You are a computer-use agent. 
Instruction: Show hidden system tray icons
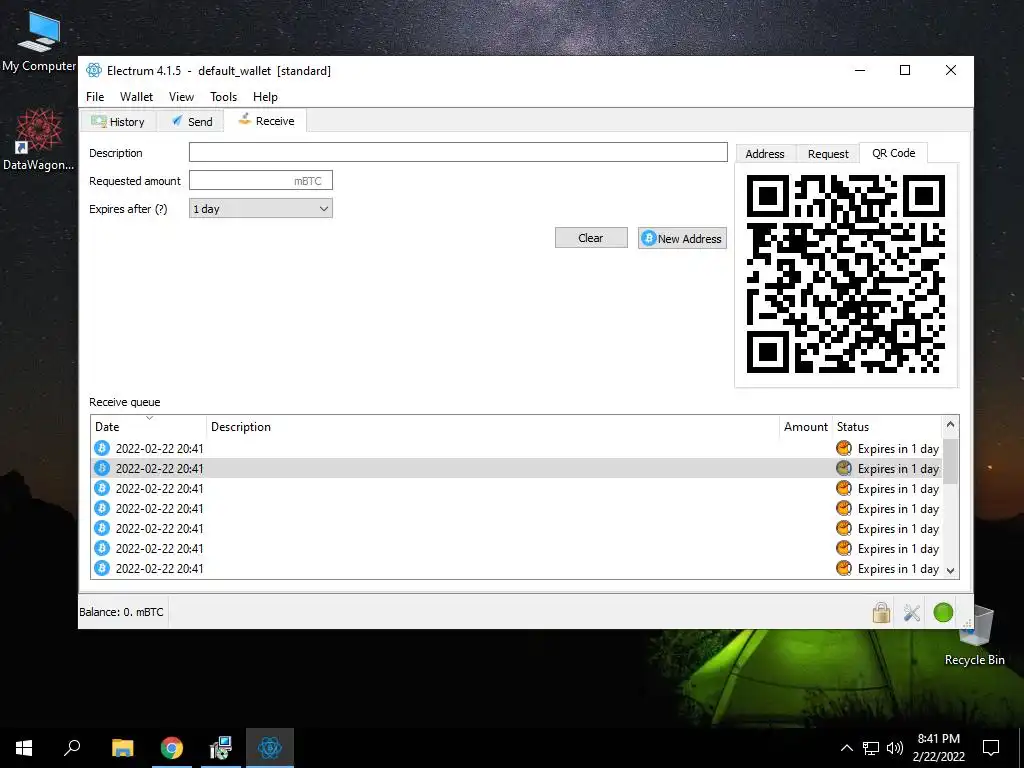(x=846, y=748)
